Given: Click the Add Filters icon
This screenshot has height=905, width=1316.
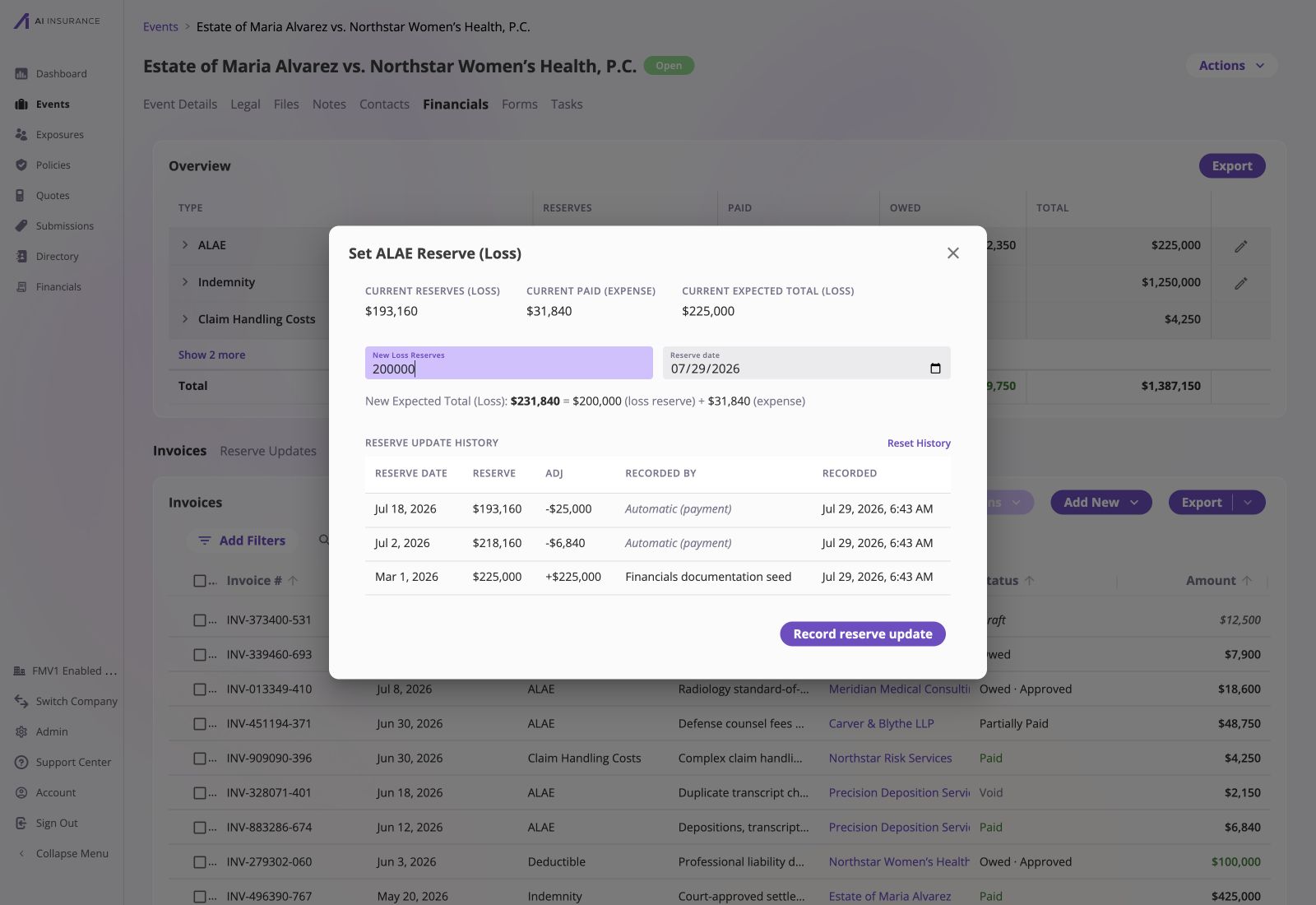Looking at the screenshot, I should (205, 541).
